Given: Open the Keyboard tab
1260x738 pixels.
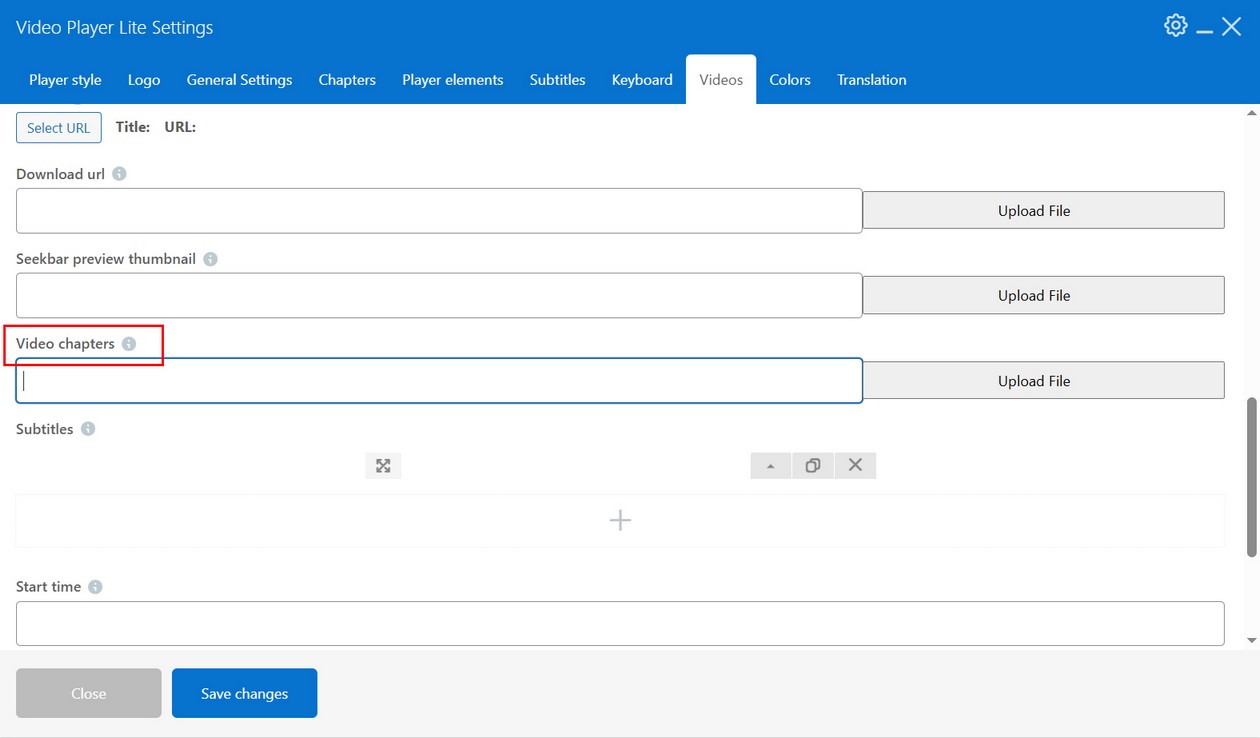Looking at the screenshot, I should point(642,80).
